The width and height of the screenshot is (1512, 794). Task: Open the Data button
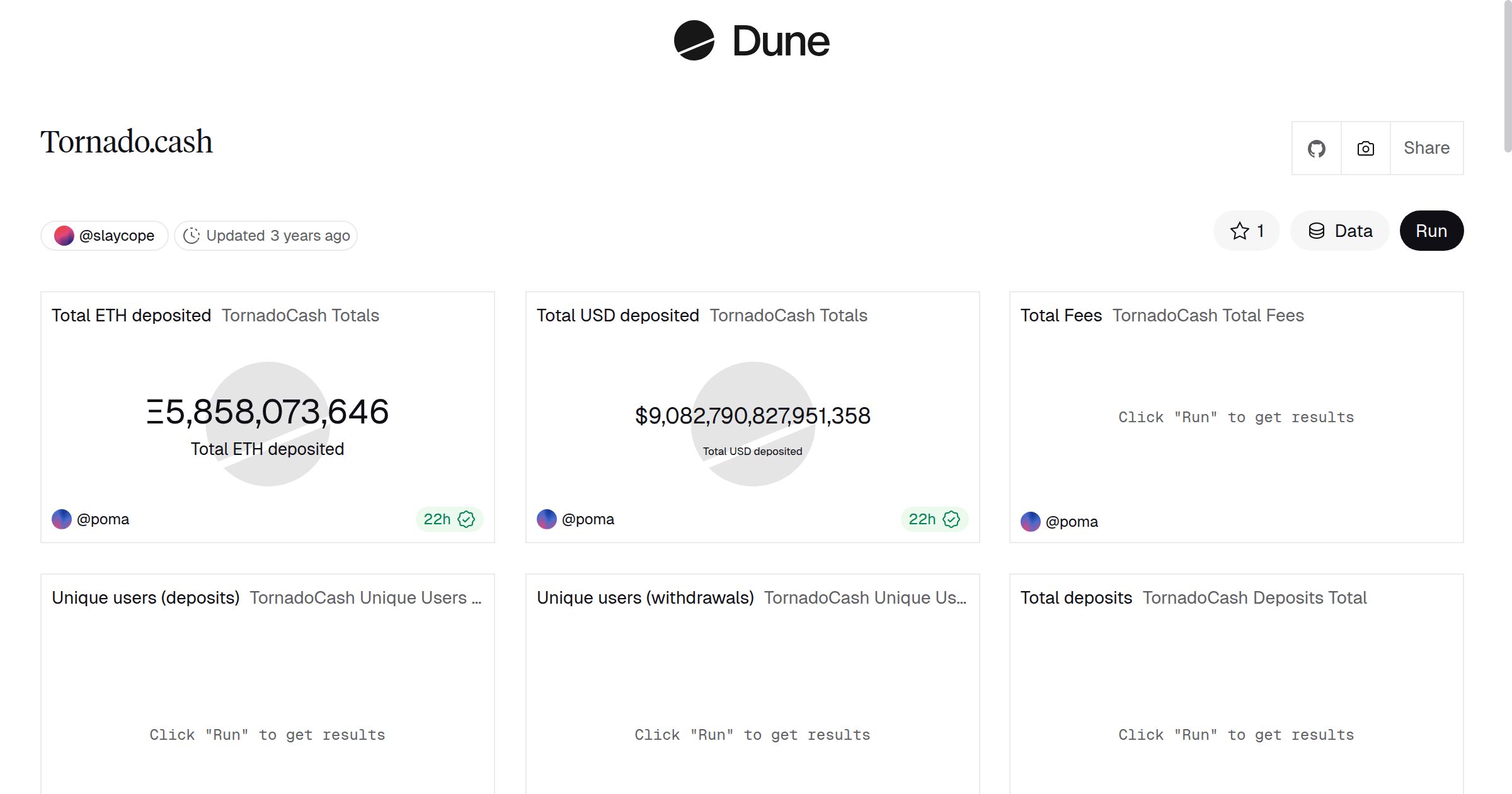click(1340, 231)
